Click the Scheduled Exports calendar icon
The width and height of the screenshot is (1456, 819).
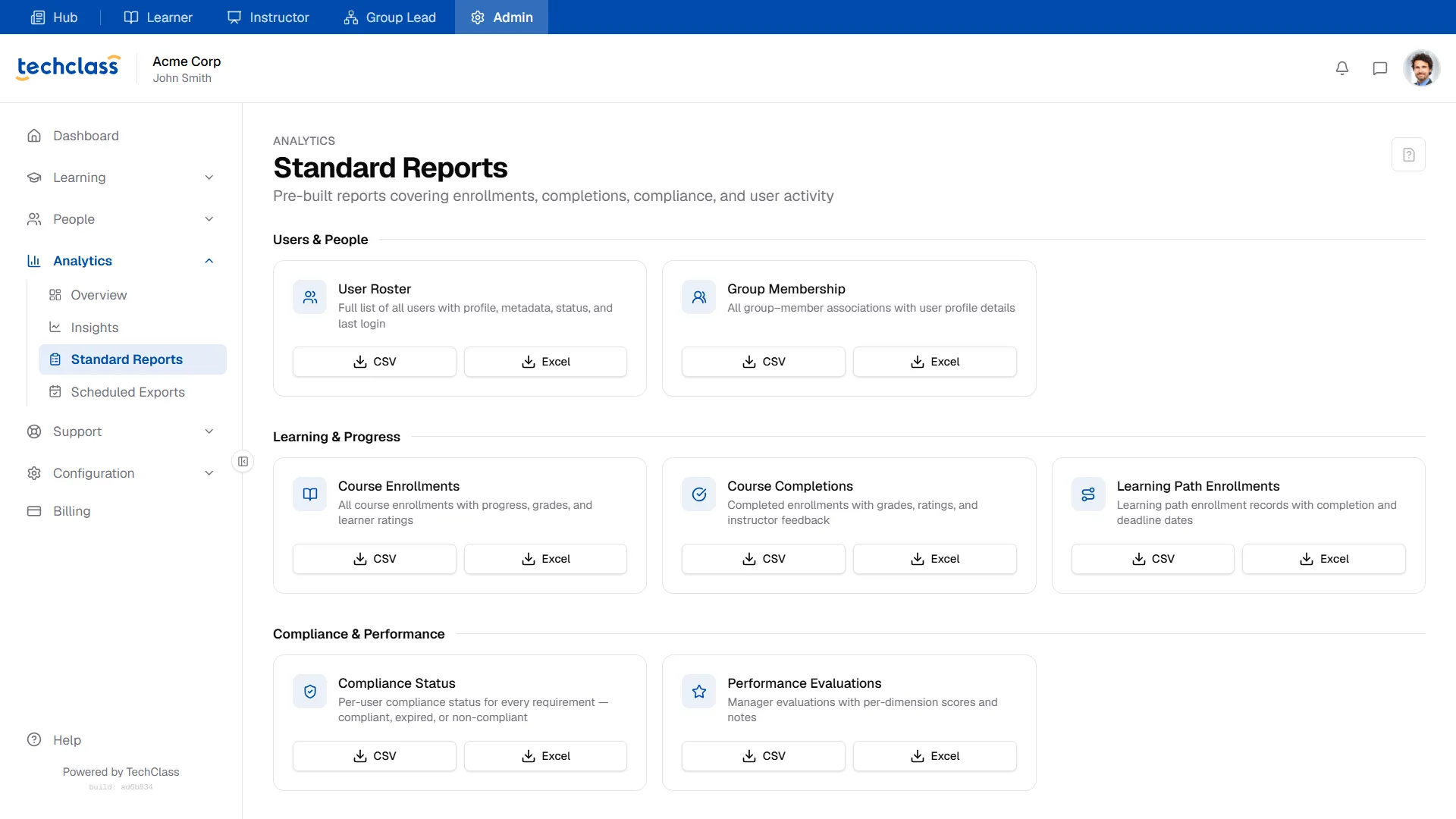(x=55, y=392)
